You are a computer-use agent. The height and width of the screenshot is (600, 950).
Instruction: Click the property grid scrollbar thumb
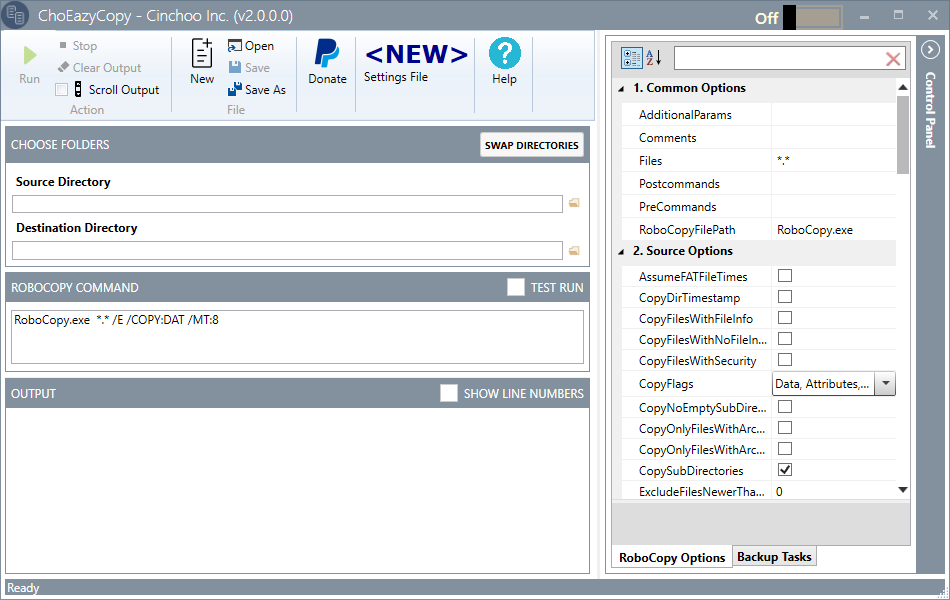(x=903, y=135)
